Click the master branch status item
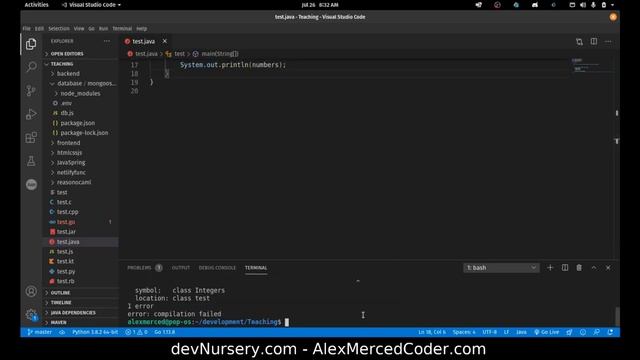 coord(40,332)
